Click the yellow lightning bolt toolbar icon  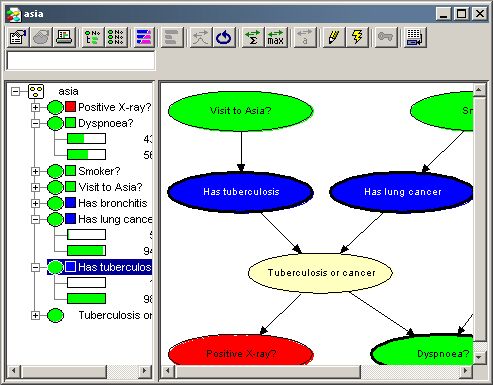point(358,37)
